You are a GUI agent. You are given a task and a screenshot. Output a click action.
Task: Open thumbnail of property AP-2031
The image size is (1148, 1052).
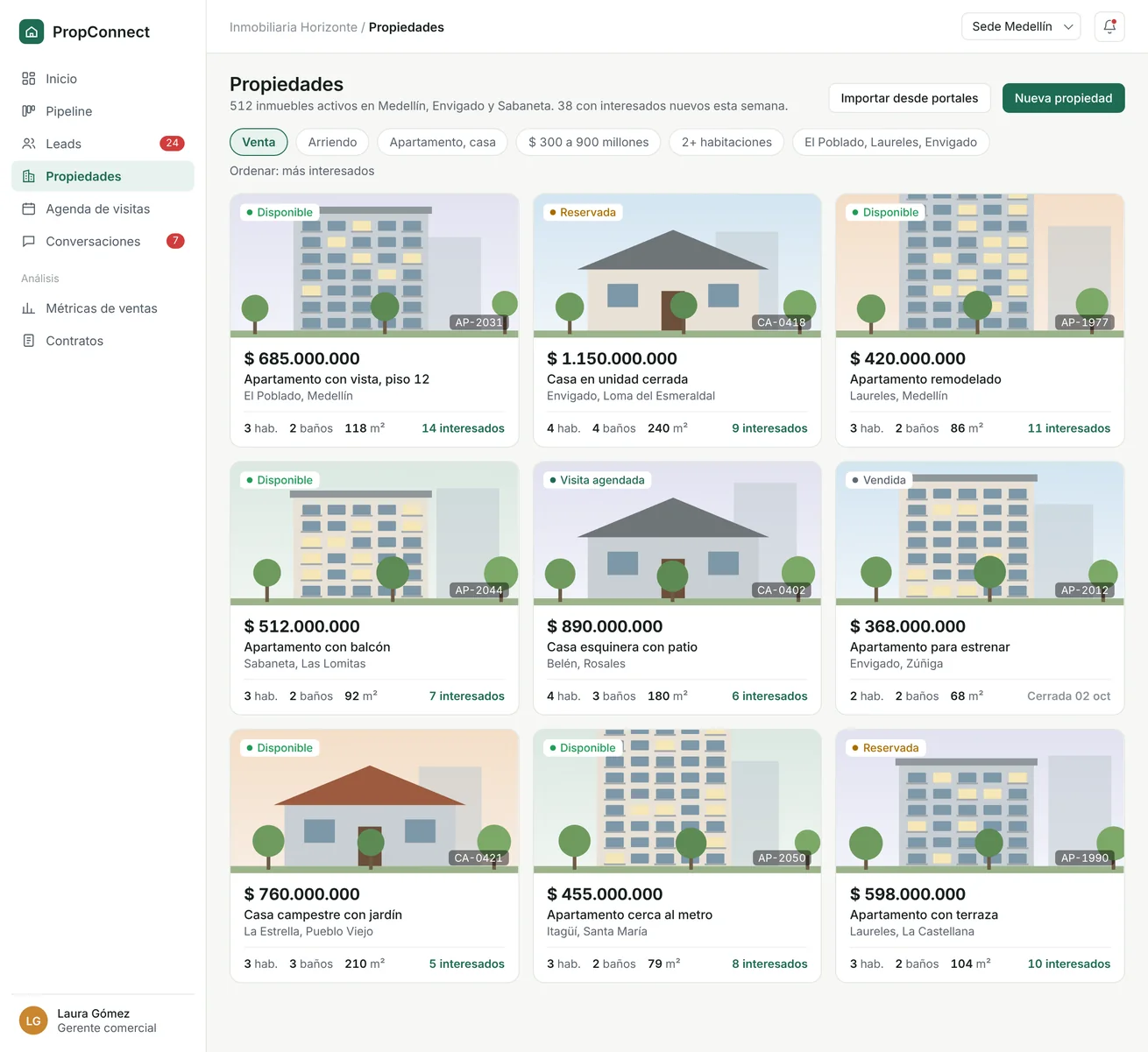tap(374, 266)
